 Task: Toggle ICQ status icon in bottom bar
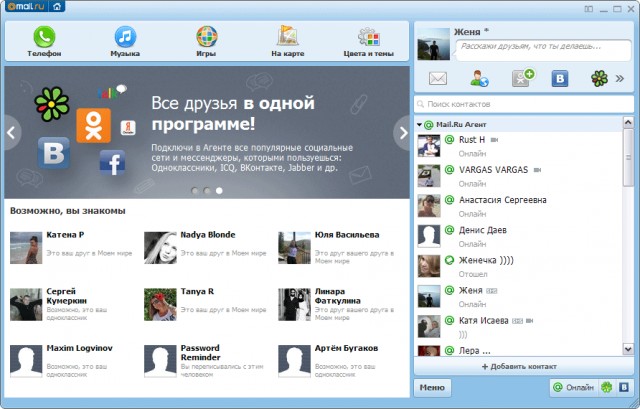[x=606, y=387]
